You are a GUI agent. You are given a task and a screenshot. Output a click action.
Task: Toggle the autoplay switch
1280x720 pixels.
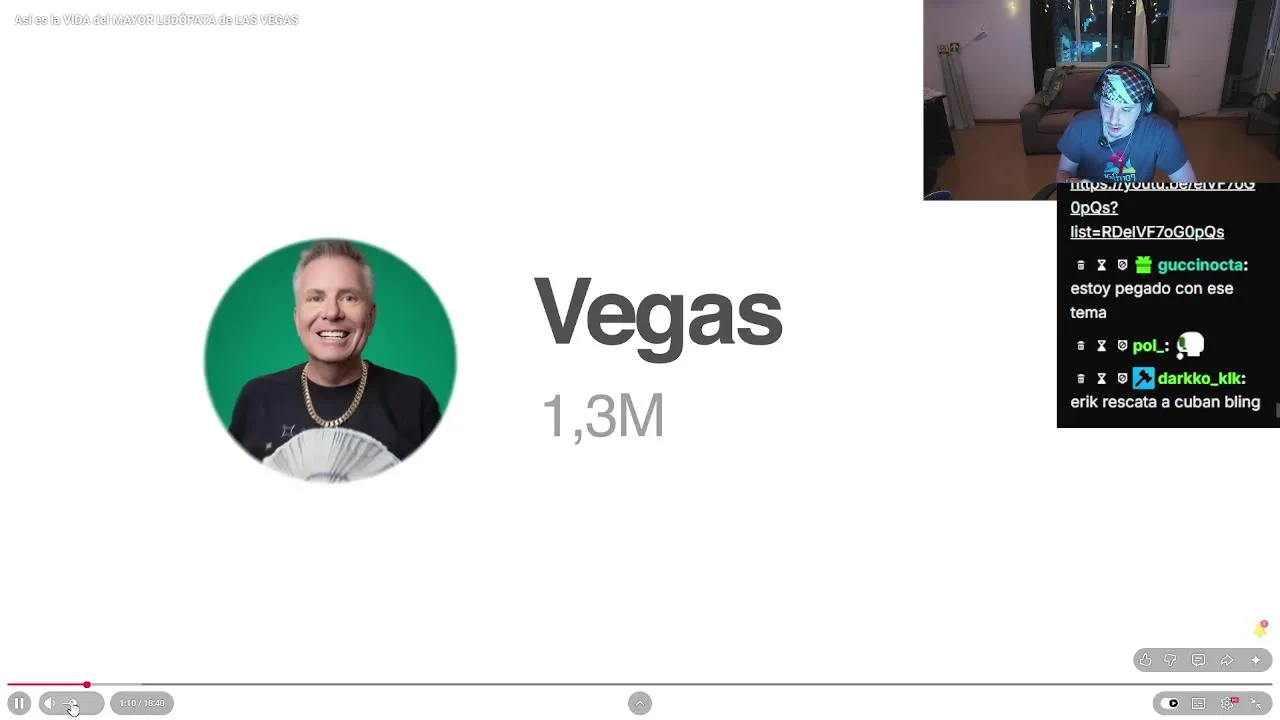pos(1170,703)
